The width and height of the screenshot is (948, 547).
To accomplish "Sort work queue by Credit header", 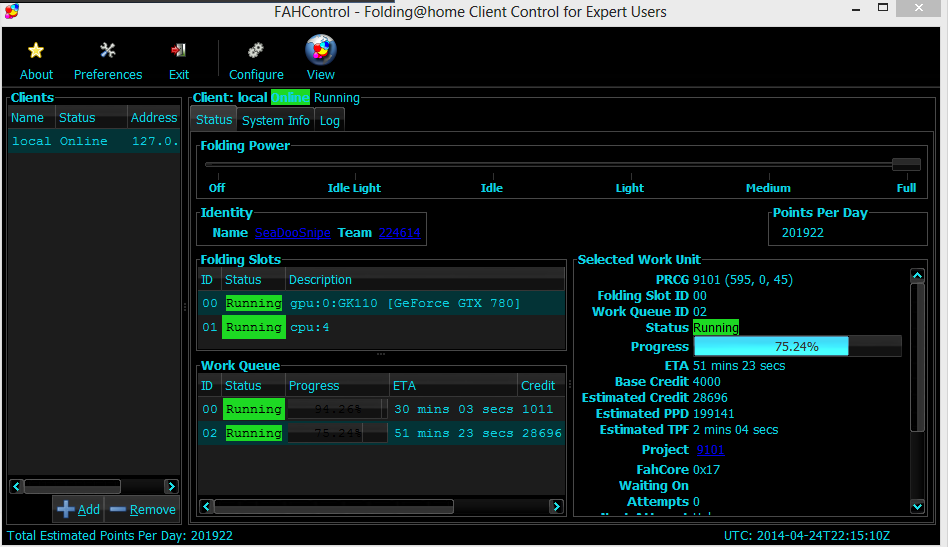I will tap(541, 386).
